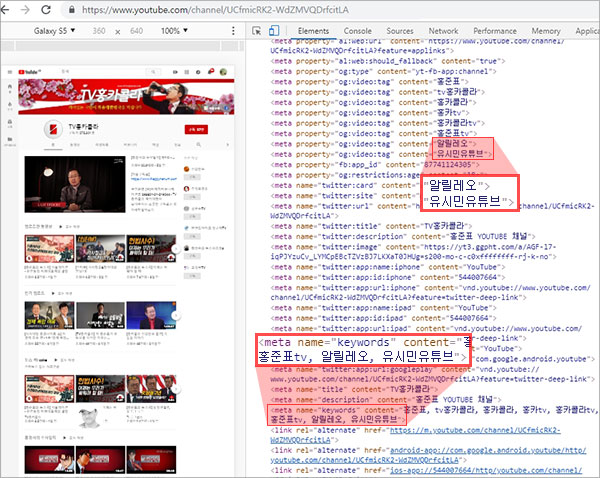Viewport: 600px width, 478px height.
Task: Click the red subscribe button on the channel
Action: [196, 129]
